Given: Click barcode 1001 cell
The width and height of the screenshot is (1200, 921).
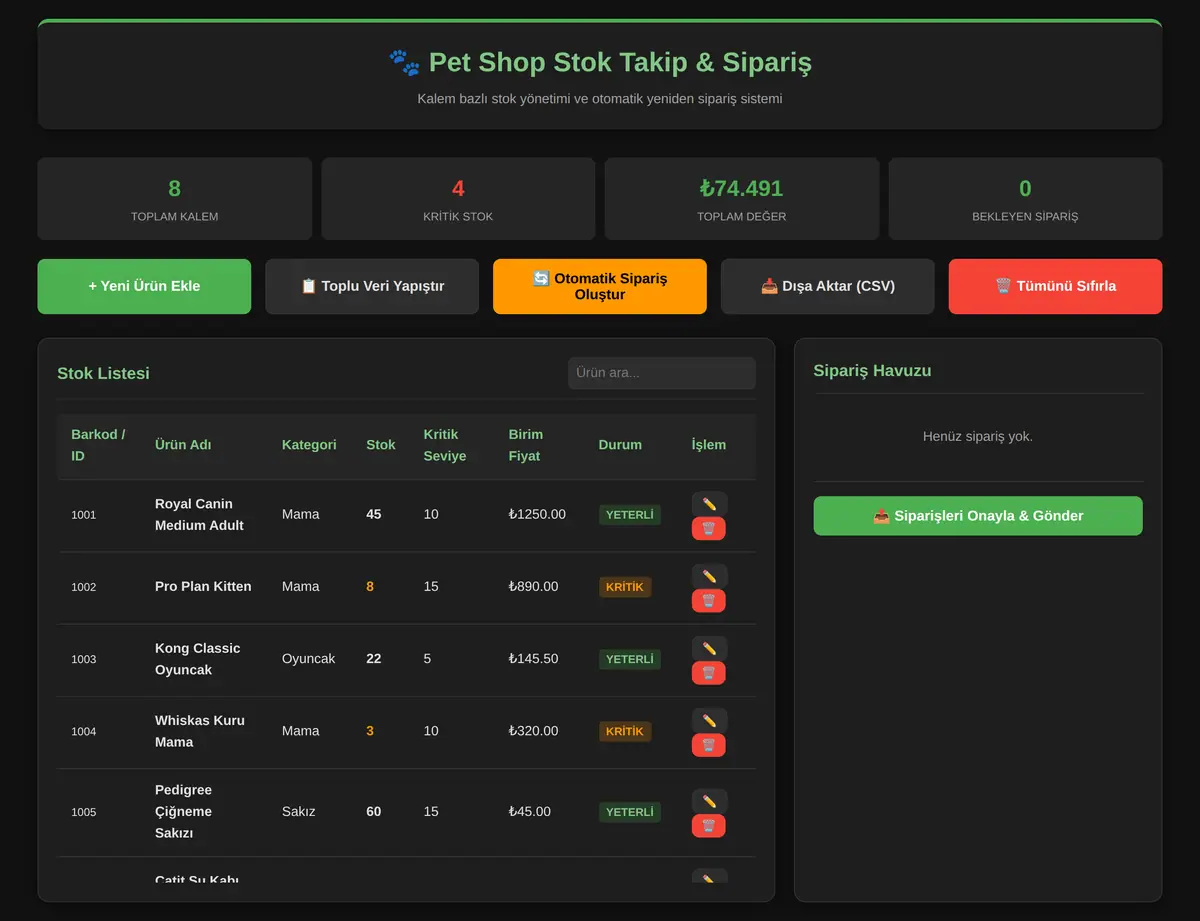Looking at the screenshot, I should (84, 515).
